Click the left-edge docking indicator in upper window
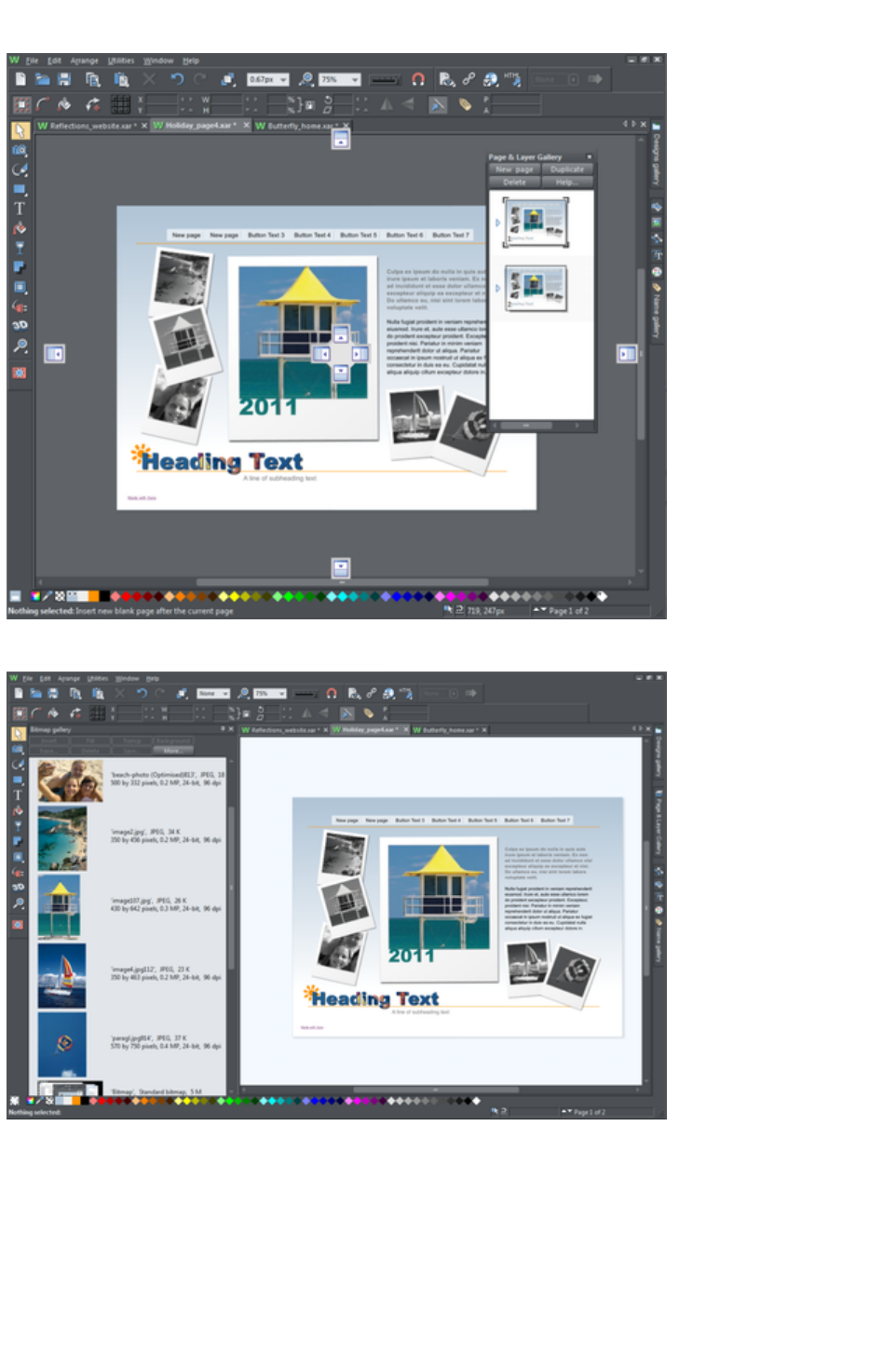The width and height of the screenshot is (896, 1357). pyautogui.click(x=55, y=354)
